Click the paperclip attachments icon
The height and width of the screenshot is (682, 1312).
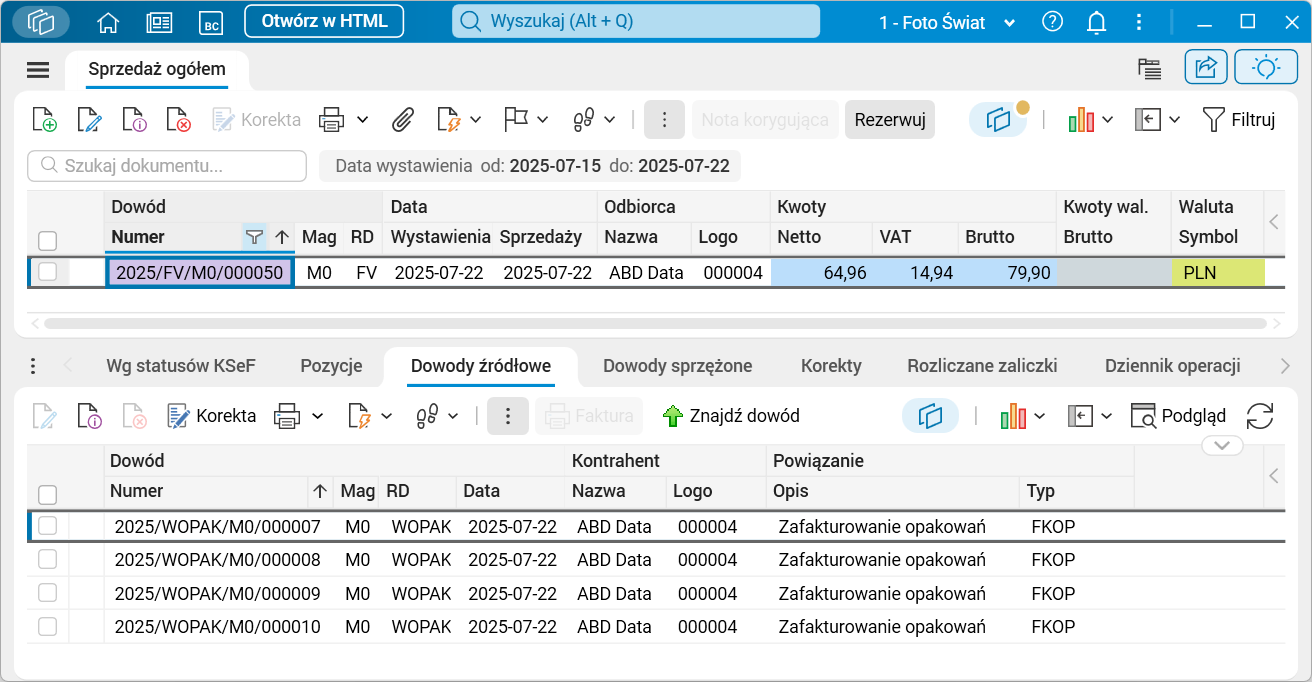coord(402,120)
